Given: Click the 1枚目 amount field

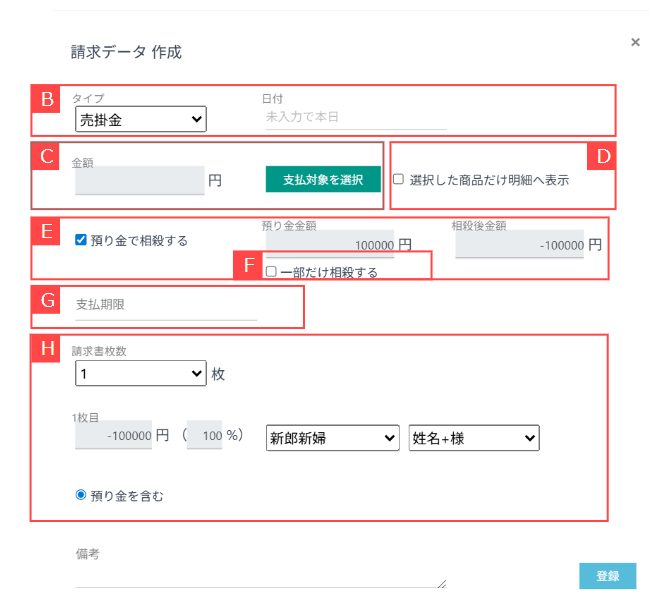Looking at the screenshot, I should (x=113, y=436).
